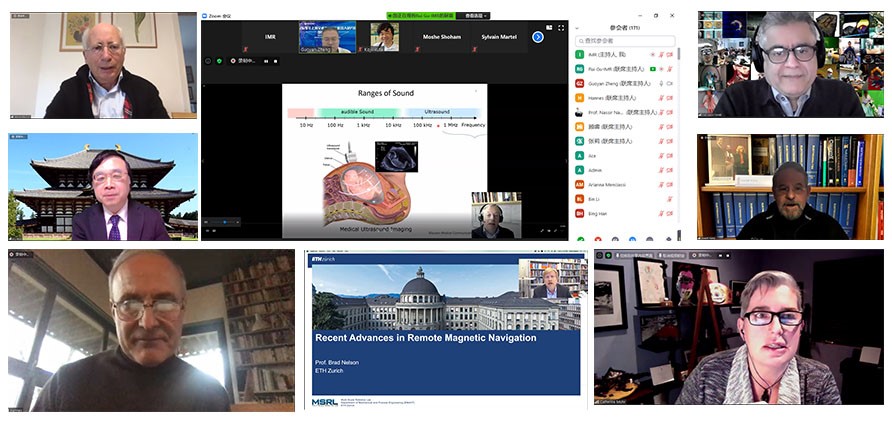This screenshot has height=421, width=892.
Task: Click the blue next-page arrow in video strip
Action: tap(537, 37)
